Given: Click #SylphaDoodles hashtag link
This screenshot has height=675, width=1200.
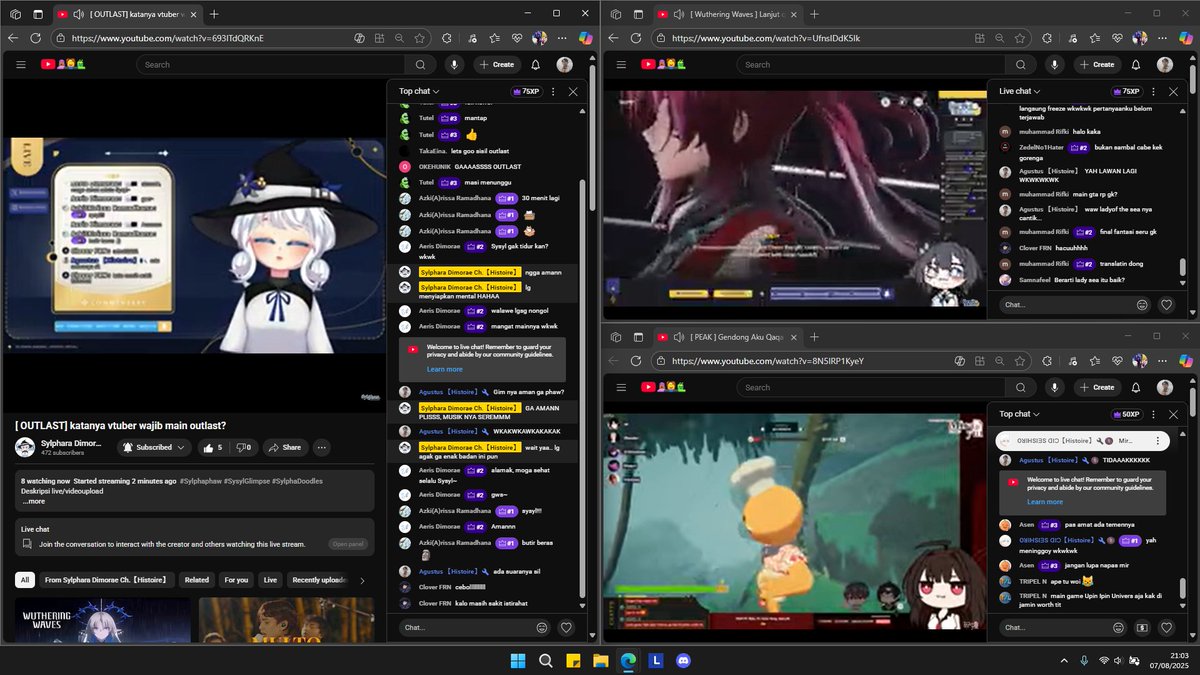Looking at the screenshot, I should 297,481.
